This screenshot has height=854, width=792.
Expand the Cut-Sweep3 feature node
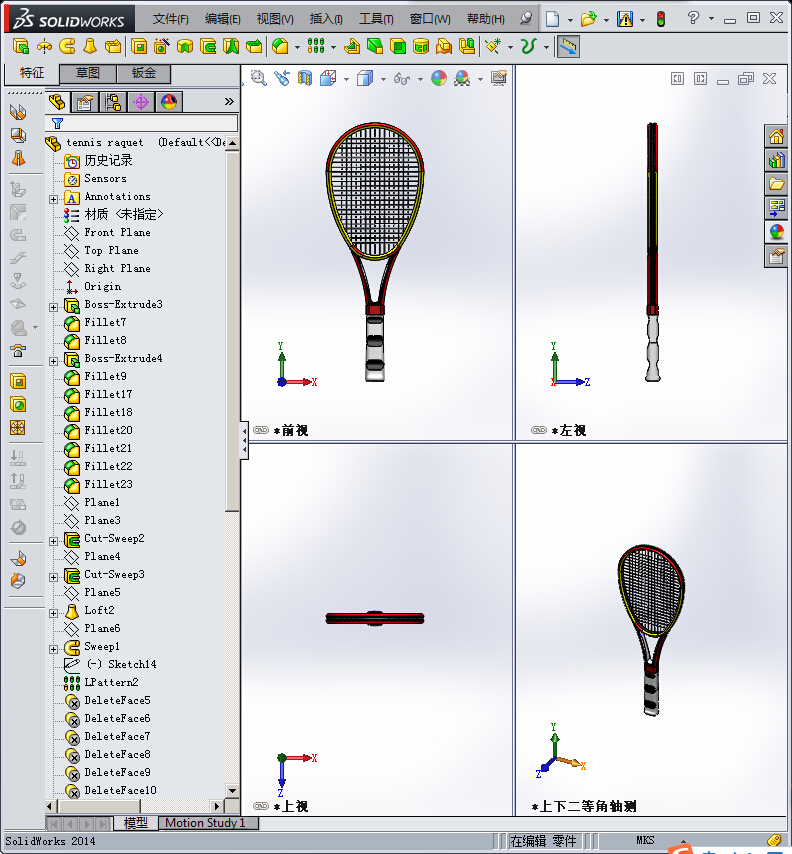53,577
